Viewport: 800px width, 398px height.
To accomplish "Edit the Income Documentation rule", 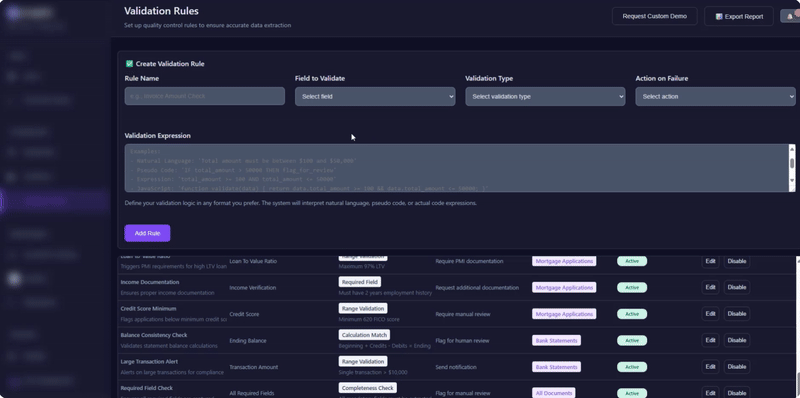I will pyautogui.click(x=710, y=287).
